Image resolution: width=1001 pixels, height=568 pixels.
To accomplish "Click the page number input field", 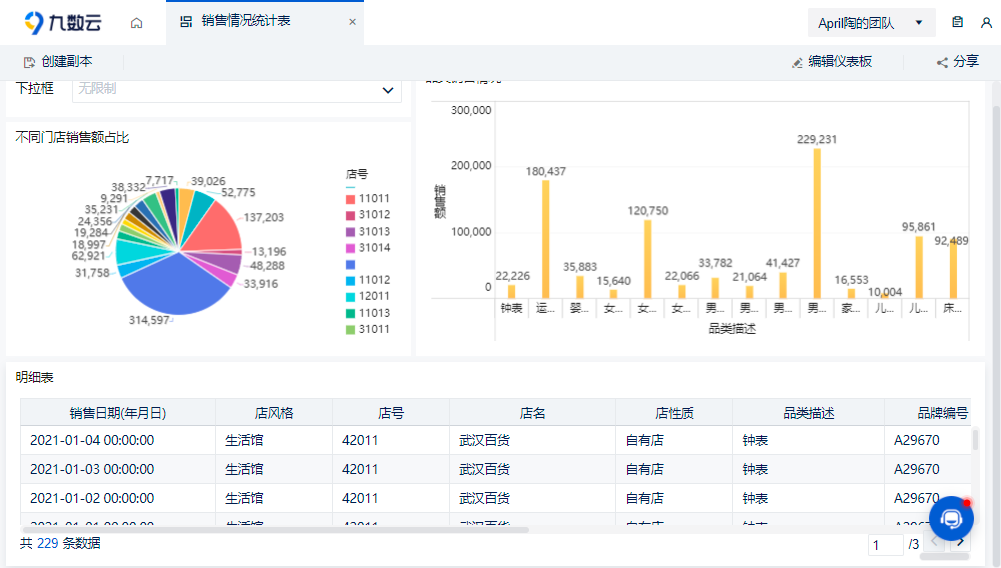I will tap(886, 545).
